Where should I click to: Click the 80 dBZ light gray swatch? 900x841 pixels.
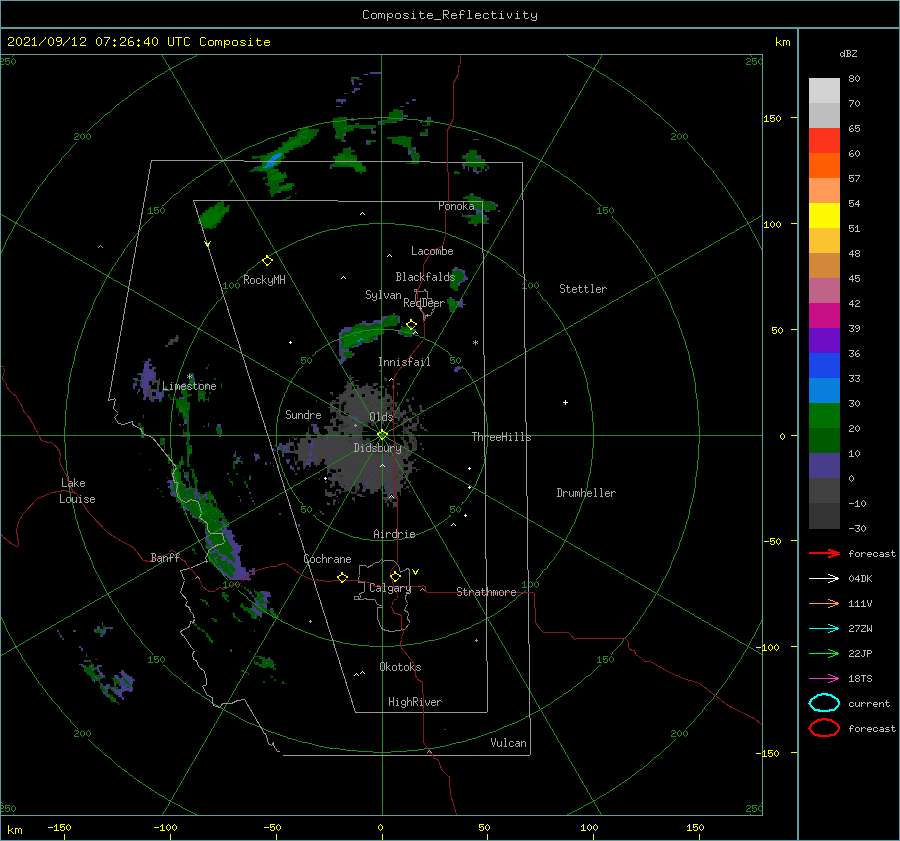(824, 90)
